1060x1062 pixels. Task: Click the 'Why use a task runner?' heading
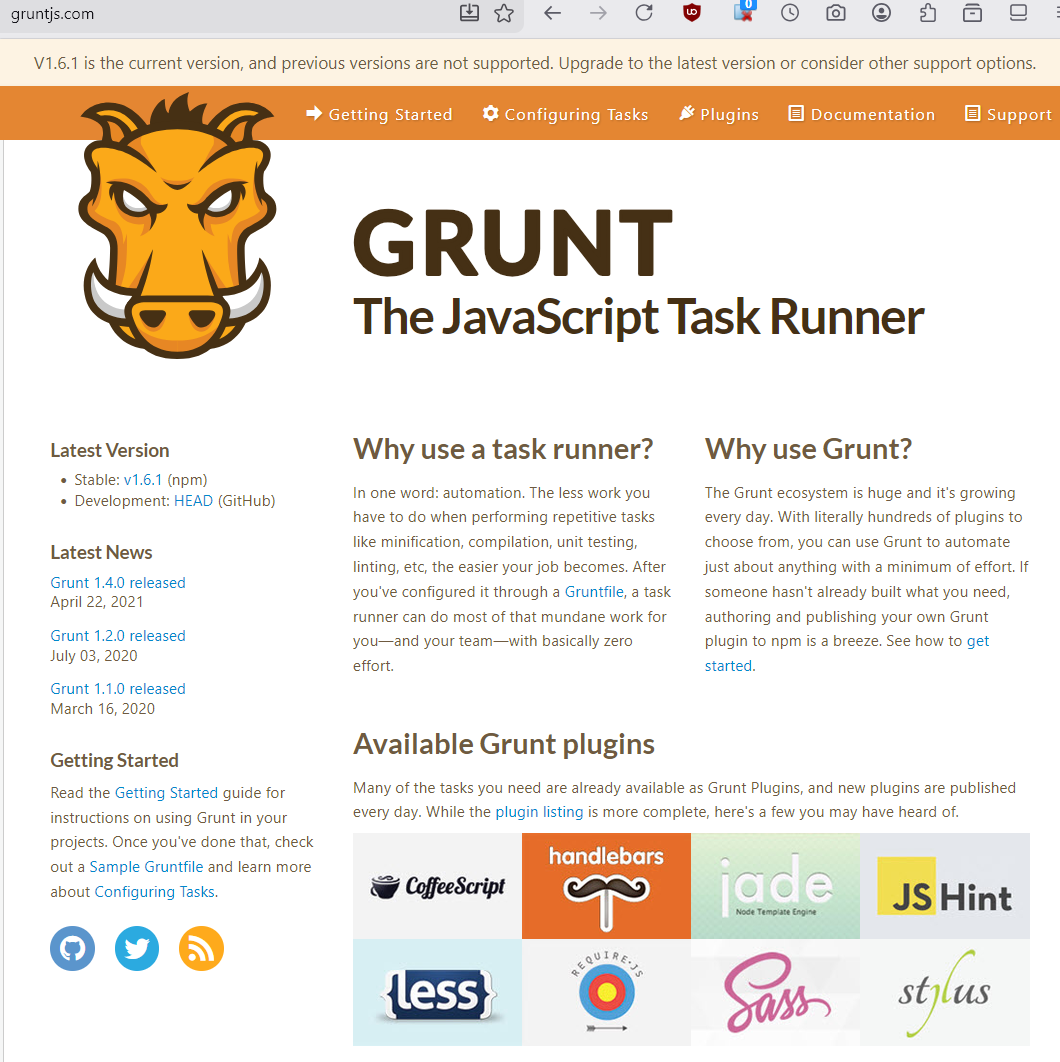(503, 449)
